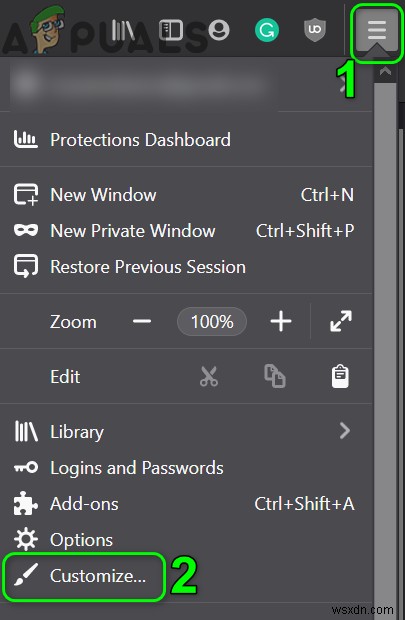
Task: Open the hamburger application menu button
Action: (x=377, y=31)
